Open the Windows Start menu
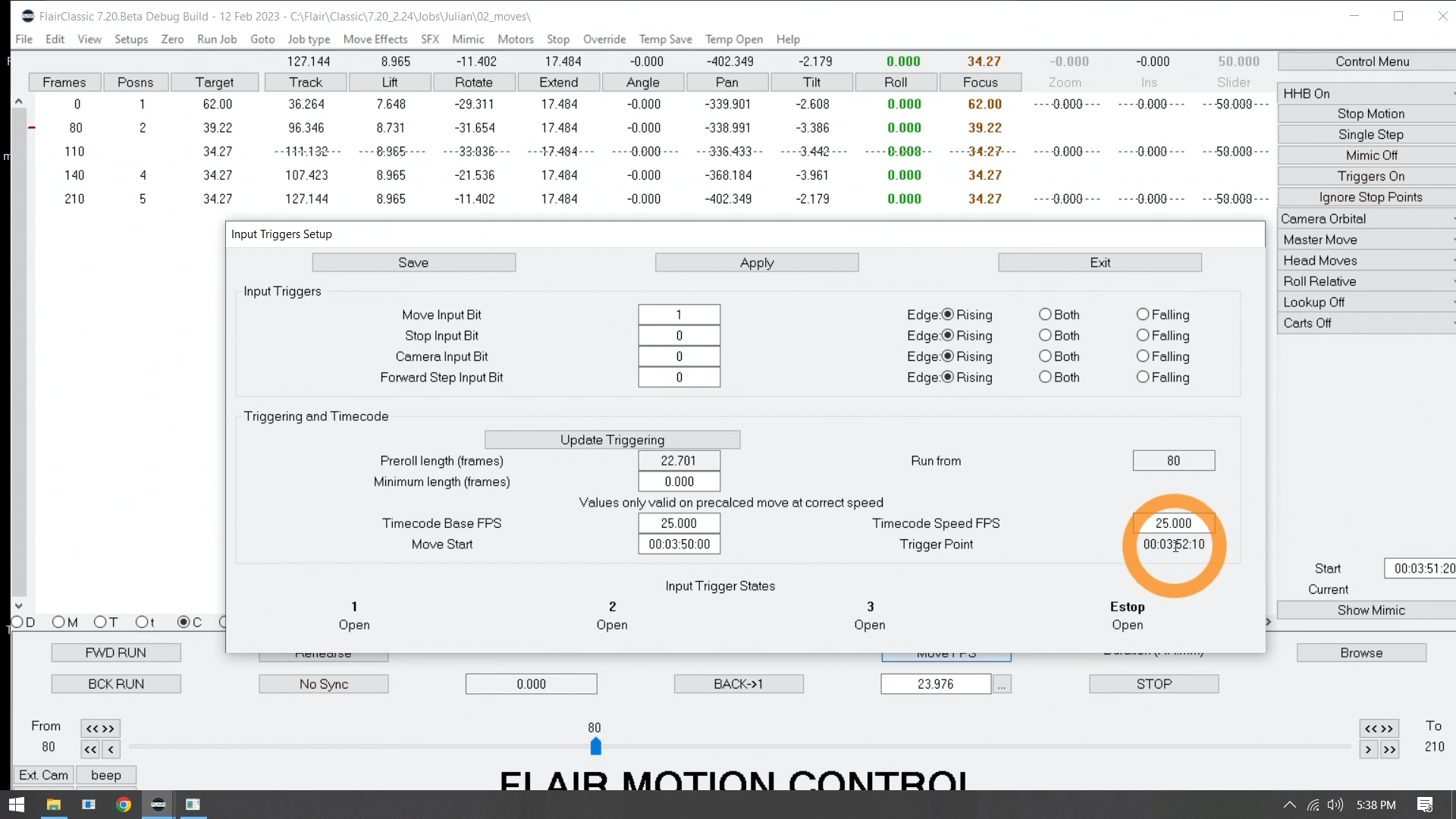The width and height of the screenshot is (1456, 819). 17,805
